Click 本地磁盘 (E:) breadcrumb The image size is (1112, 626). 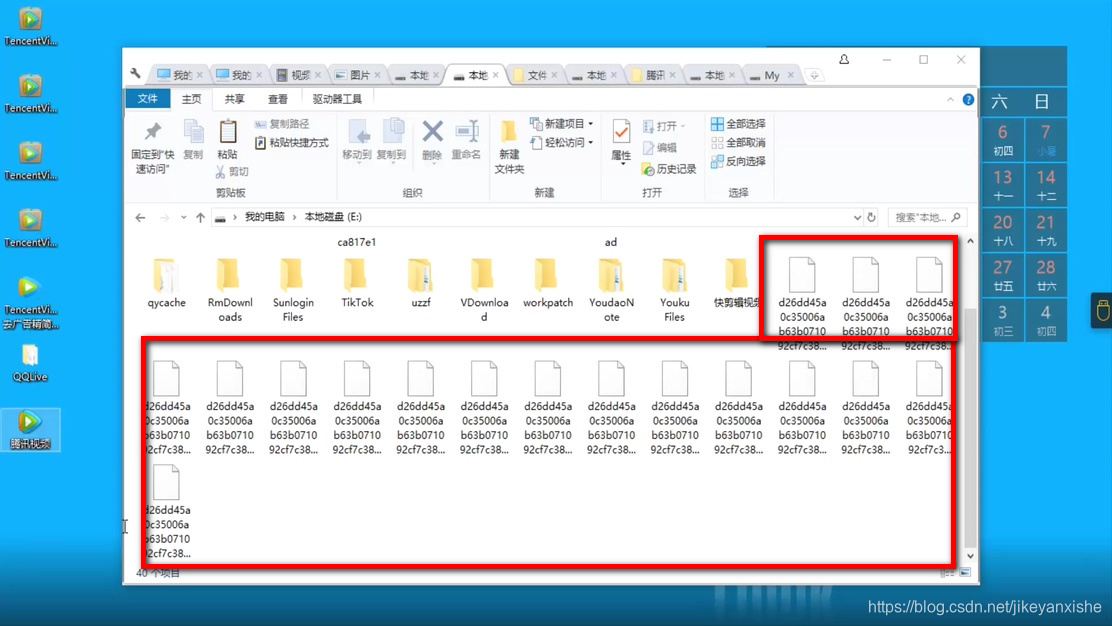point(333,217)
